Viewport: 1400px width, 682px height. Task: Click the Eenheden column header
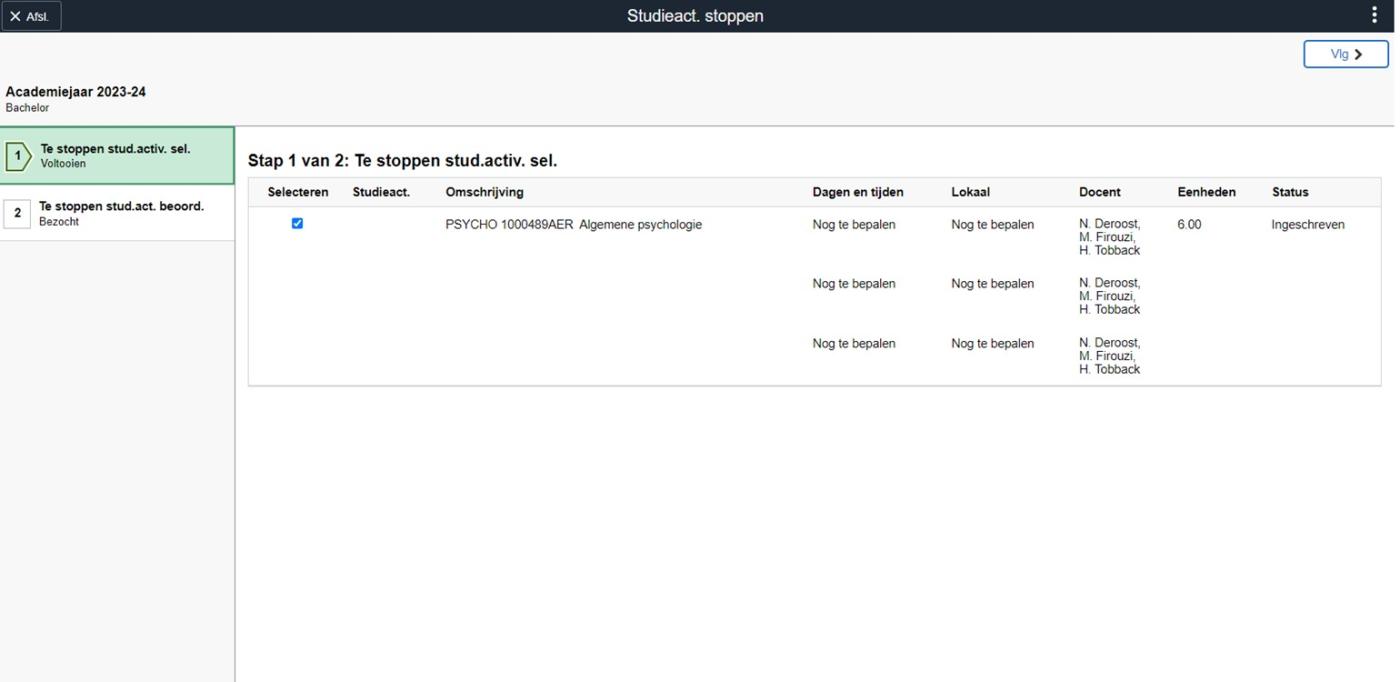pos(1206,192)
